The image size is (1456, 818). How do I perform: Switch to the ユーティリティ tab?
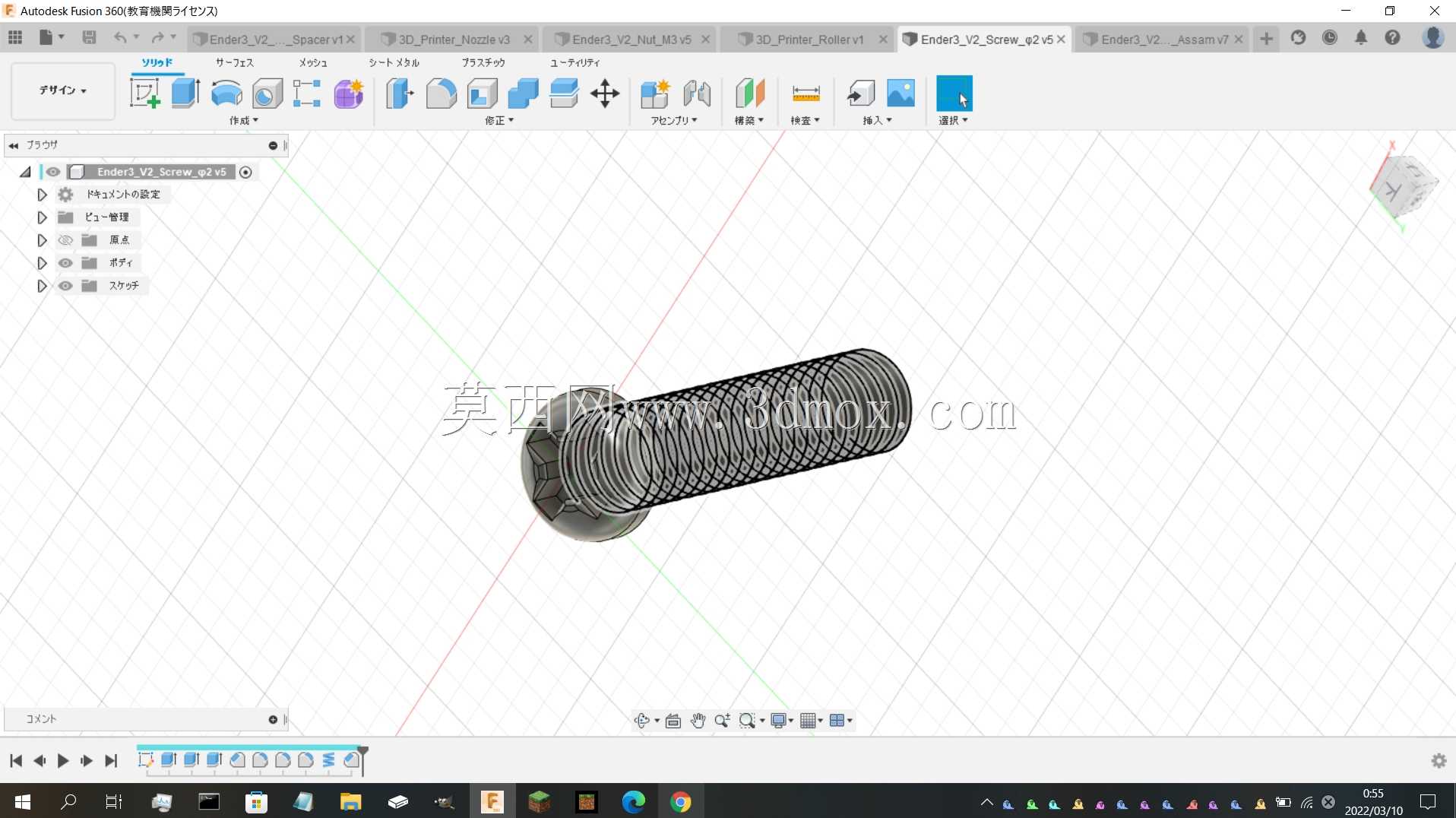click(x=575, y=62)
